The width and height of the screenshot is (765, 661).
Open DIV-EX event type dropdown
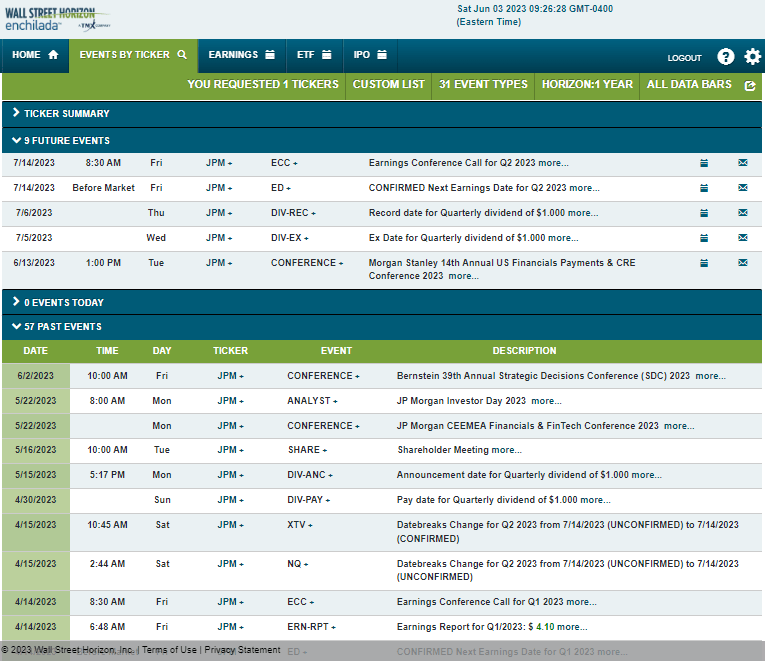point(290,238)
